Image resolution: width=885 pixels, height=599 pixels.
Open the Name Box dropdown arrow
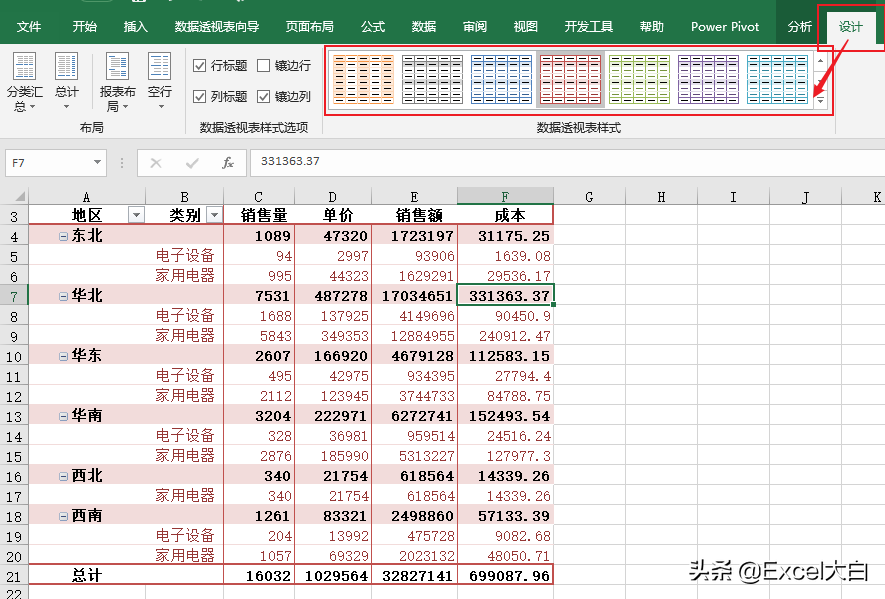point(98,163)
